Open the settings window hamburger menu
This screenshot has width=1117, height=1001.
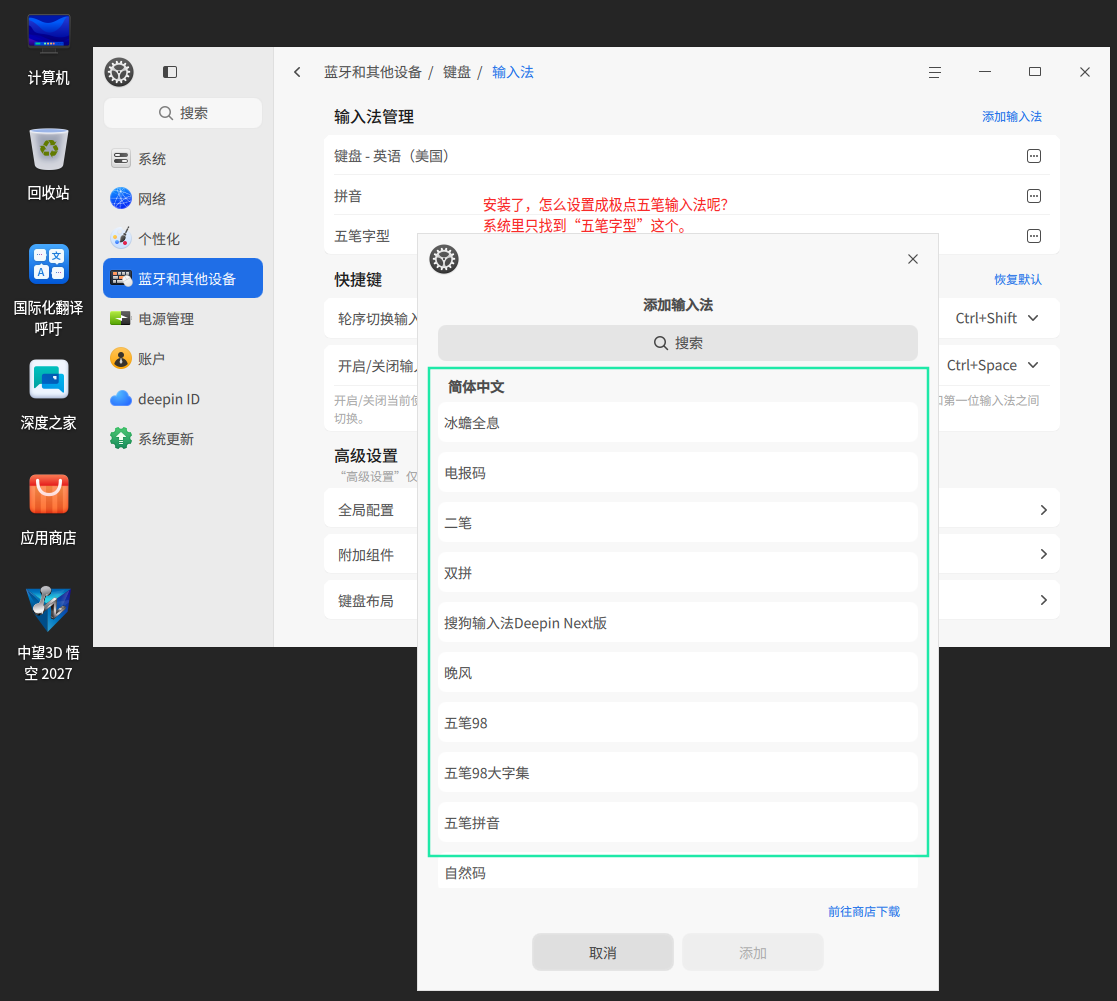coord(935,72)
